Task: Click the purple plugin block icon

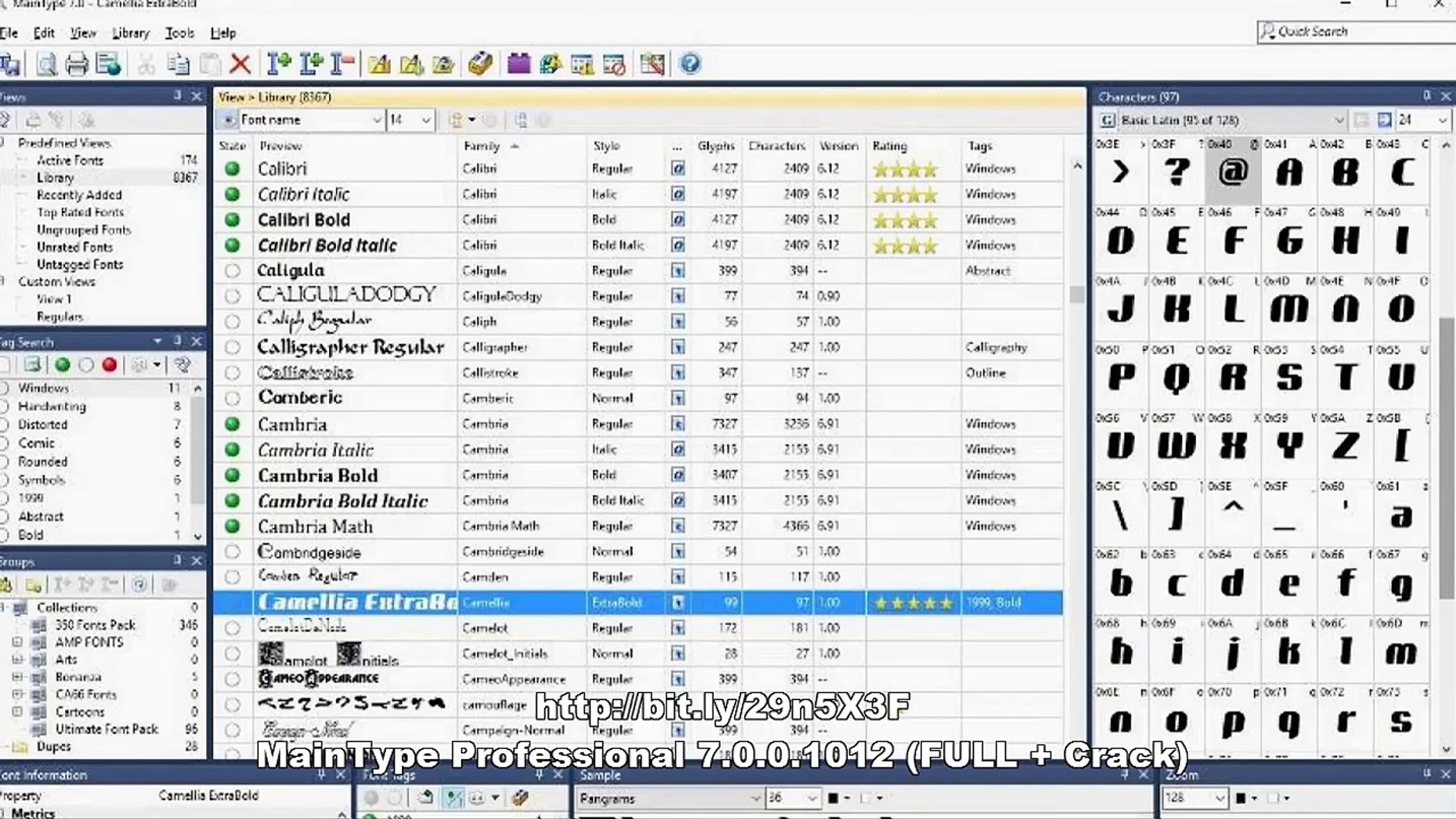Action: point(519,64)
